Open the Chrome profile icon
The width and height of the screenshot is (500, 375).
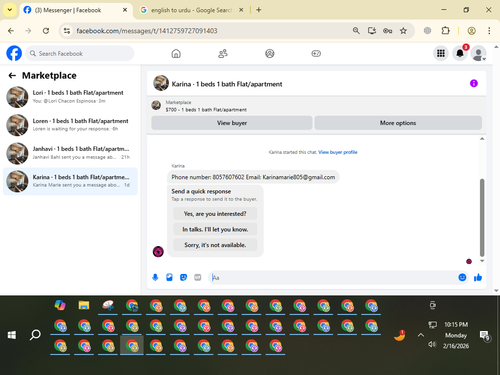(x=471, y=31)
